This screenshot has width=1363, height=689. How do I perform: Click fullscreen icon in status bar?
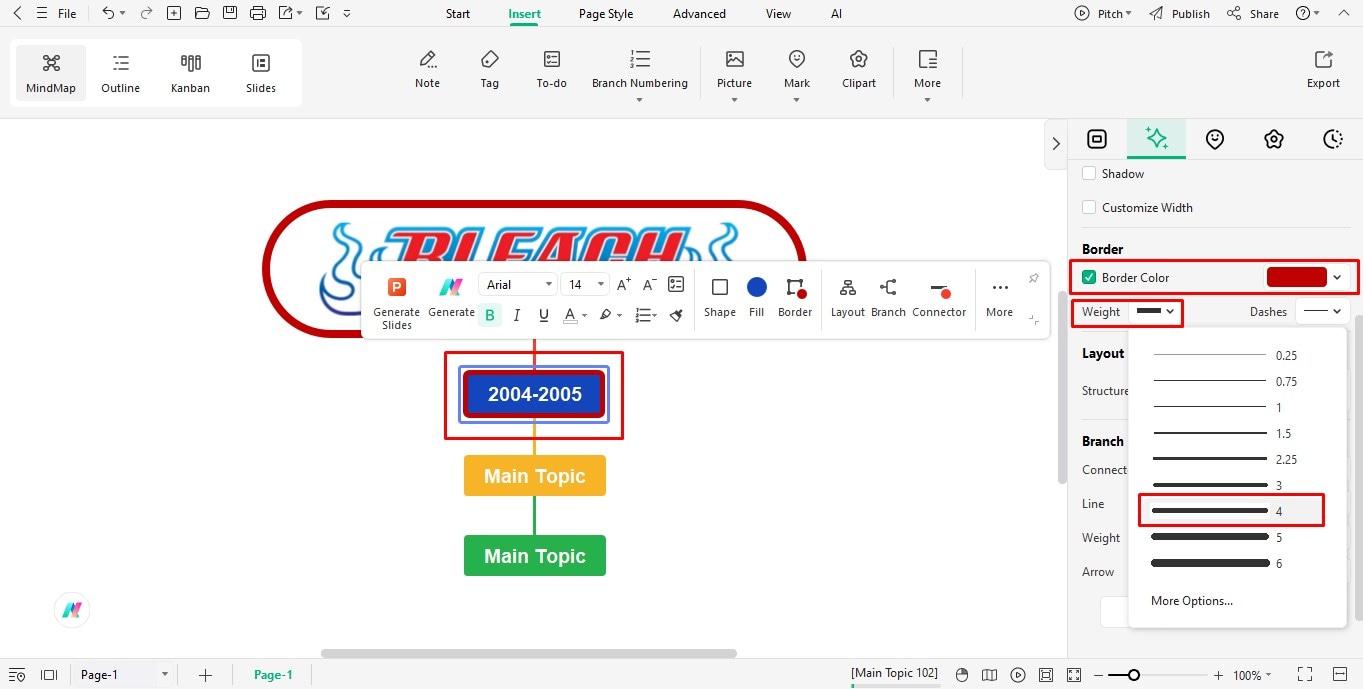point(1305,675)
